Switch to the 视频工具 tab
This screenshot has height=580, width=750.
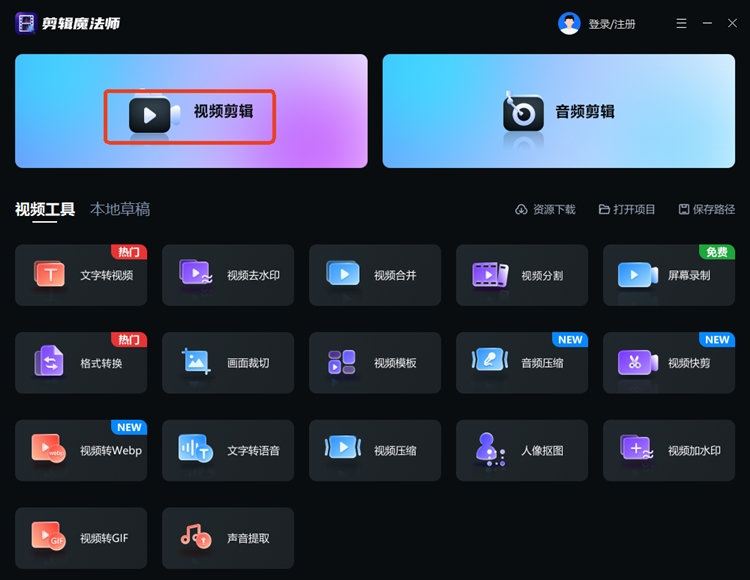(45, 209)
